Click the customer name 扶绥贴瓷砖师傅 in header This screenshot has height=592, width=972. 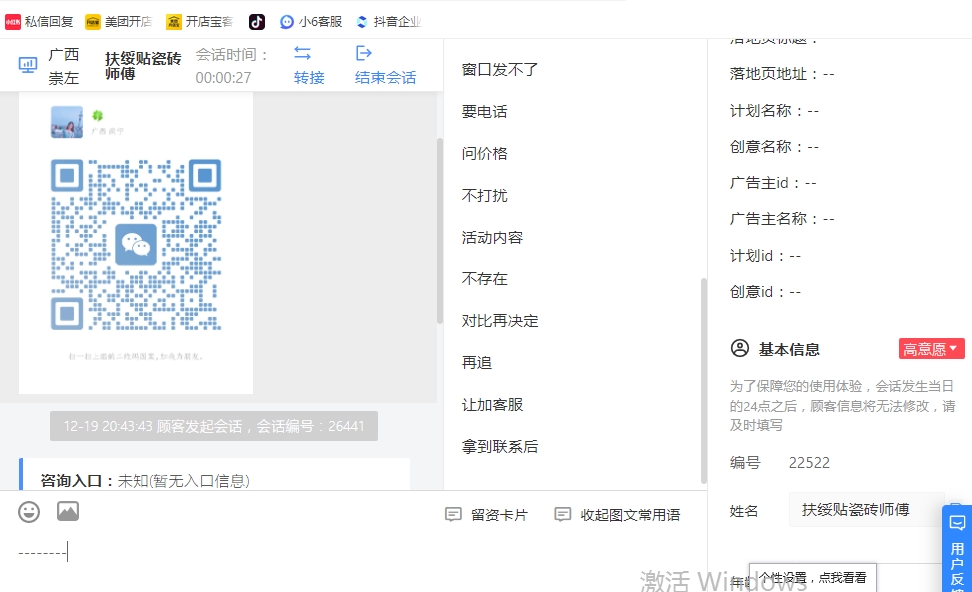pos(143,66)
